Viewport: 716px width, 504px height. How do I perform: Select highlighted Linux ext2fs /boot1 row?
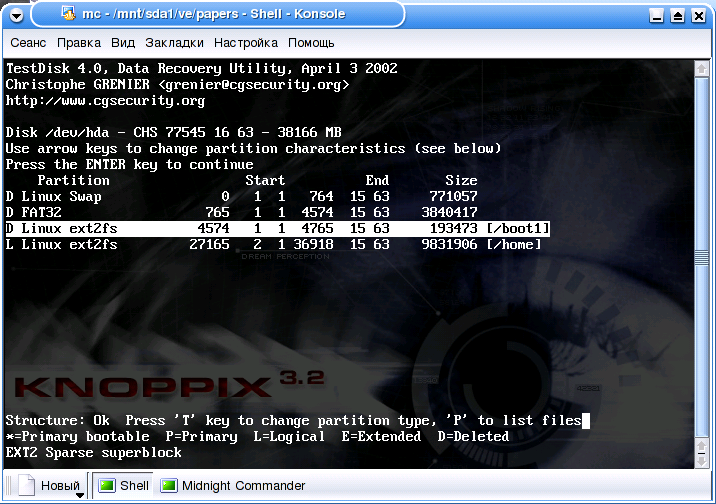(x=278, y=228)
